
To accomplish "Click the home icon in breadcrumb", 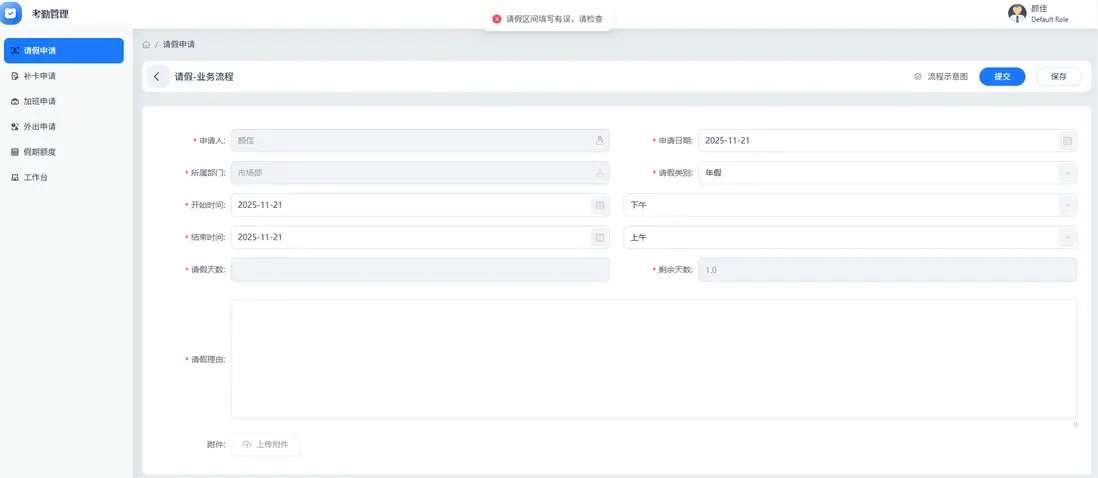I will tap(146, 44).
